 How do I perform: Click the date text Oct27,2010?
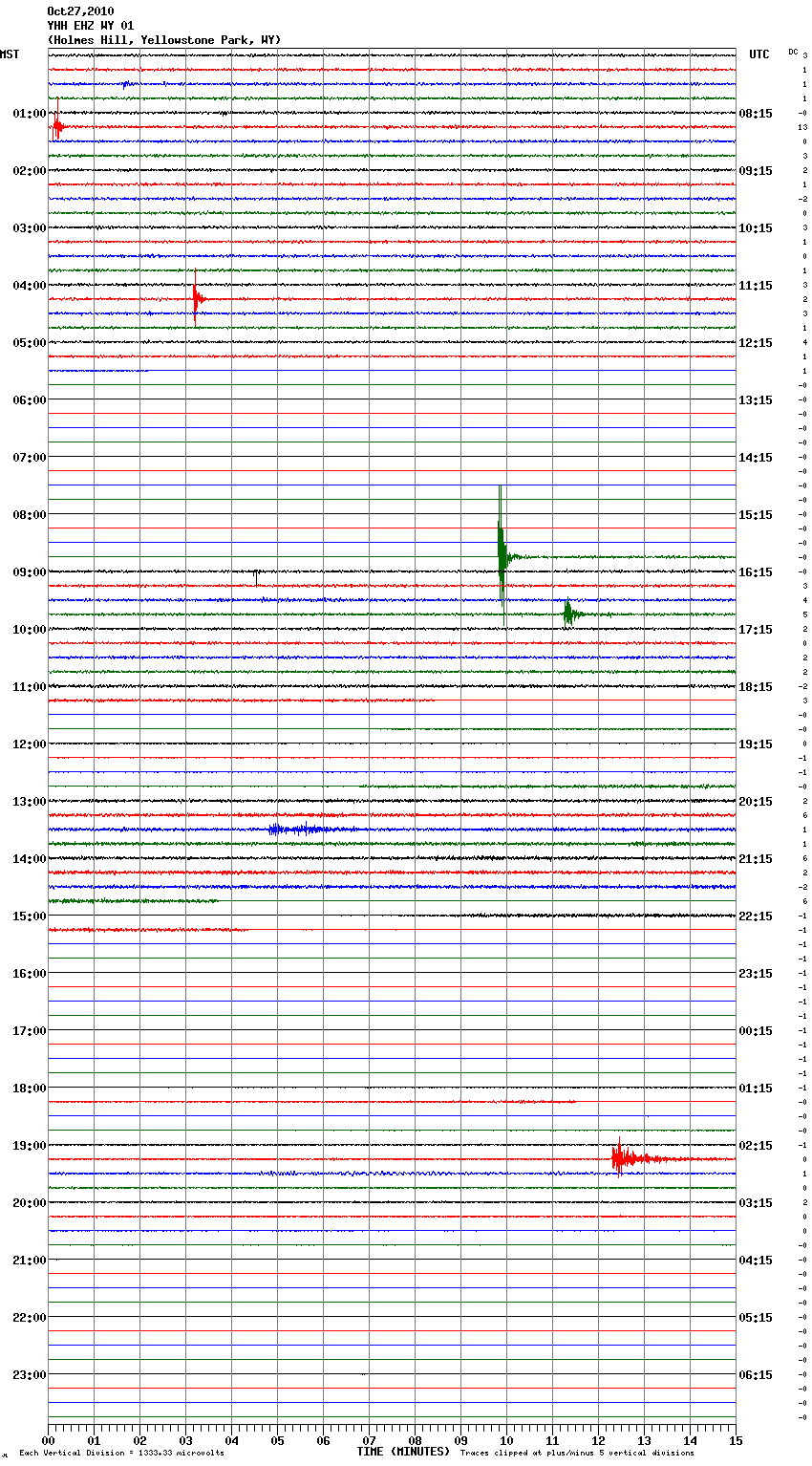80,11
